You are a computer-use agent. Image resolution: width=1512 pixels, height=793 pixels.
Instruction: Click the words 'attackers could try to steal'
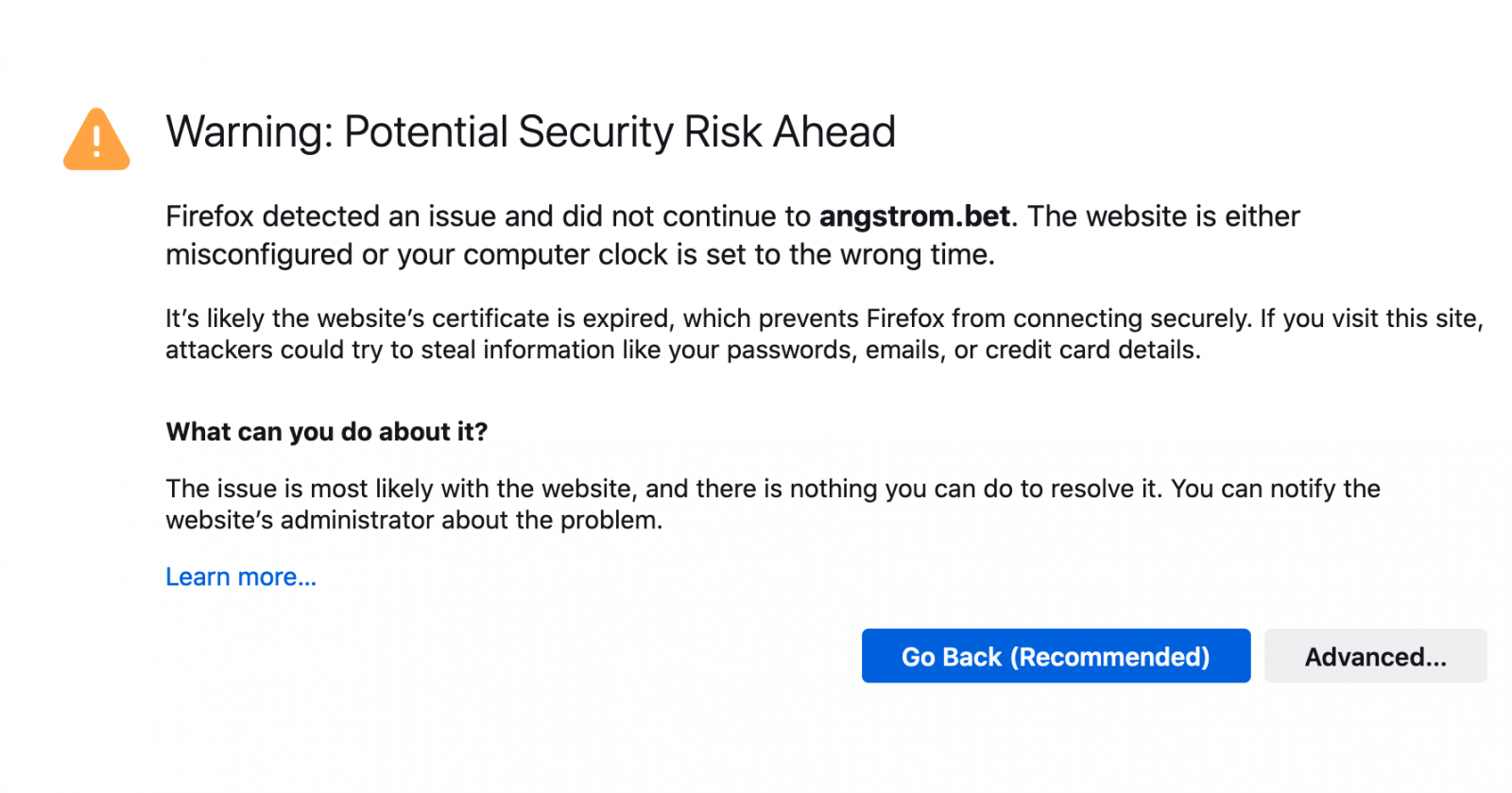321,350
